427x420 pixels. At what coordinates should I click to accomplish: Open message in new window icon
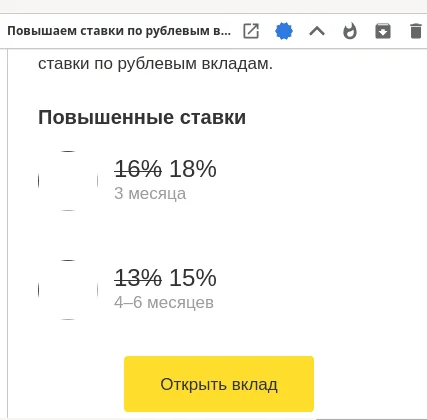tap(251, 31)
